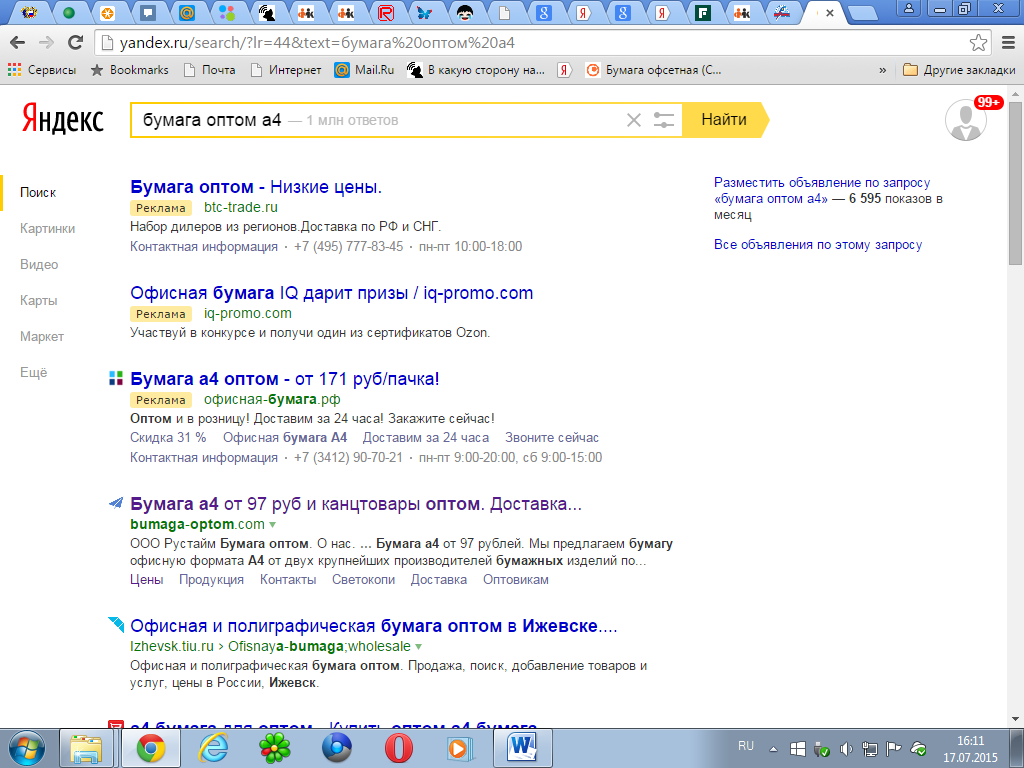Focus the Yandex search query field
The image size is (1024, 768).
pyautogui.click(x=379, y=120)
